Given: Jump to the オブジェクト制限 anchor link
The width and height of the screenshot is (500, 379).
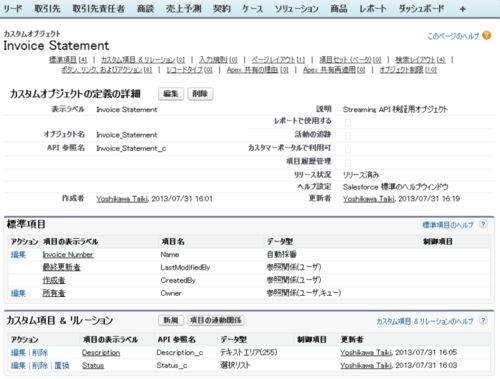Looking at the screenshot, I should 408,70.
